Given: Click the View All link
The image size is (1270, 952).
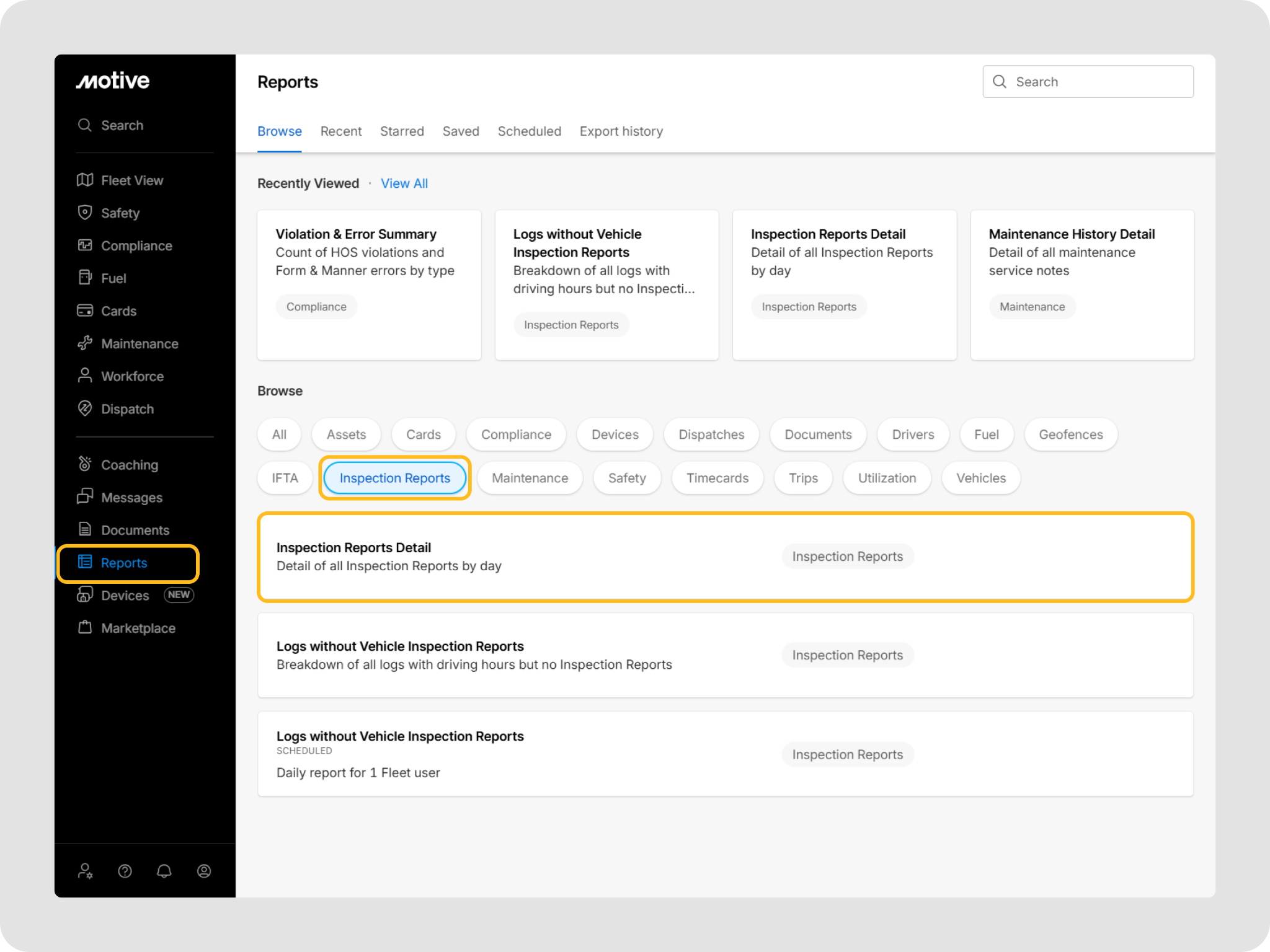Looking at the screenshot, I should (404, 183).
